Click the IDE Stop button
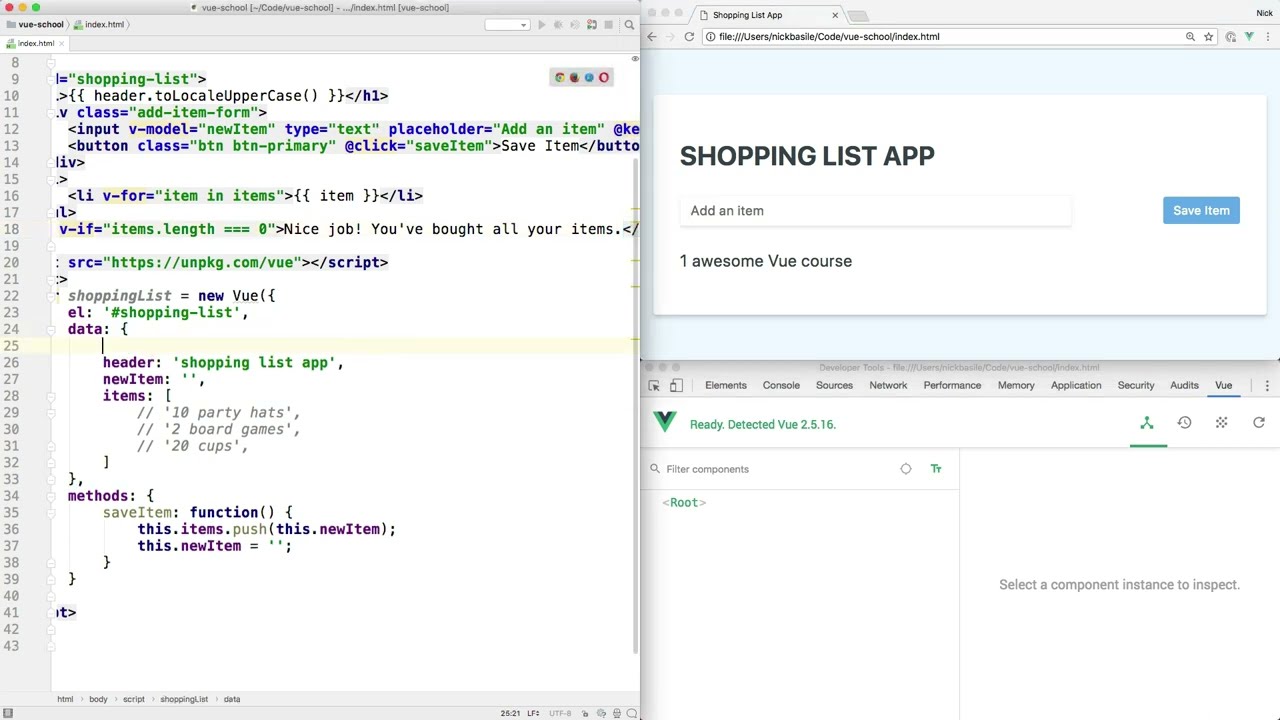1280x720 pixels. point(608,25)
